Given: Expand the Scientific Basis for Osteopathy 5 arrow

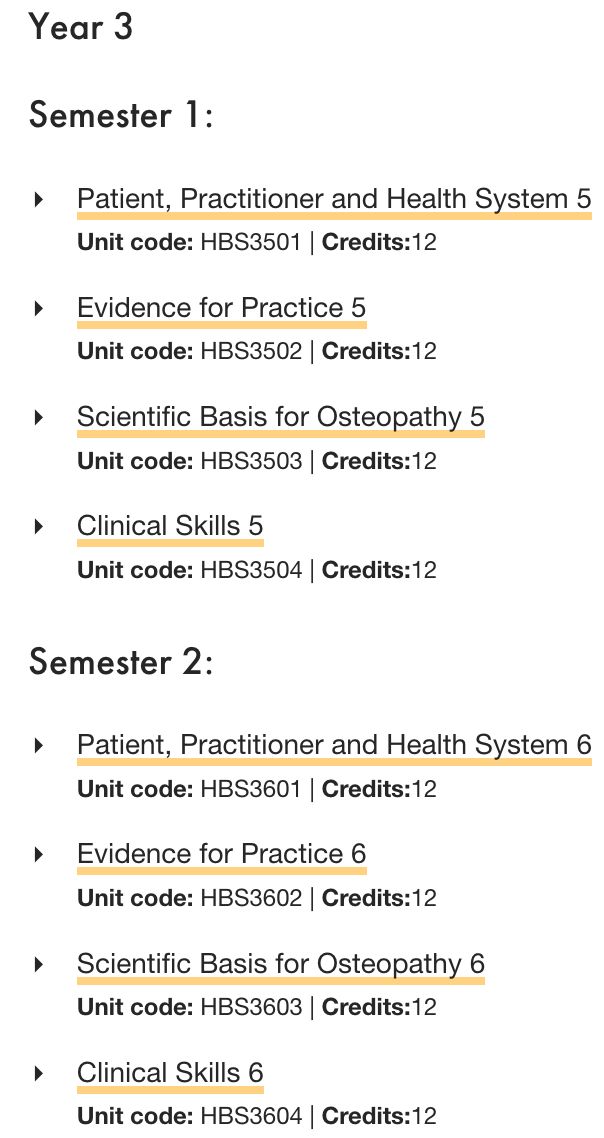Looking at the screenshot, I should click(39, 417).
